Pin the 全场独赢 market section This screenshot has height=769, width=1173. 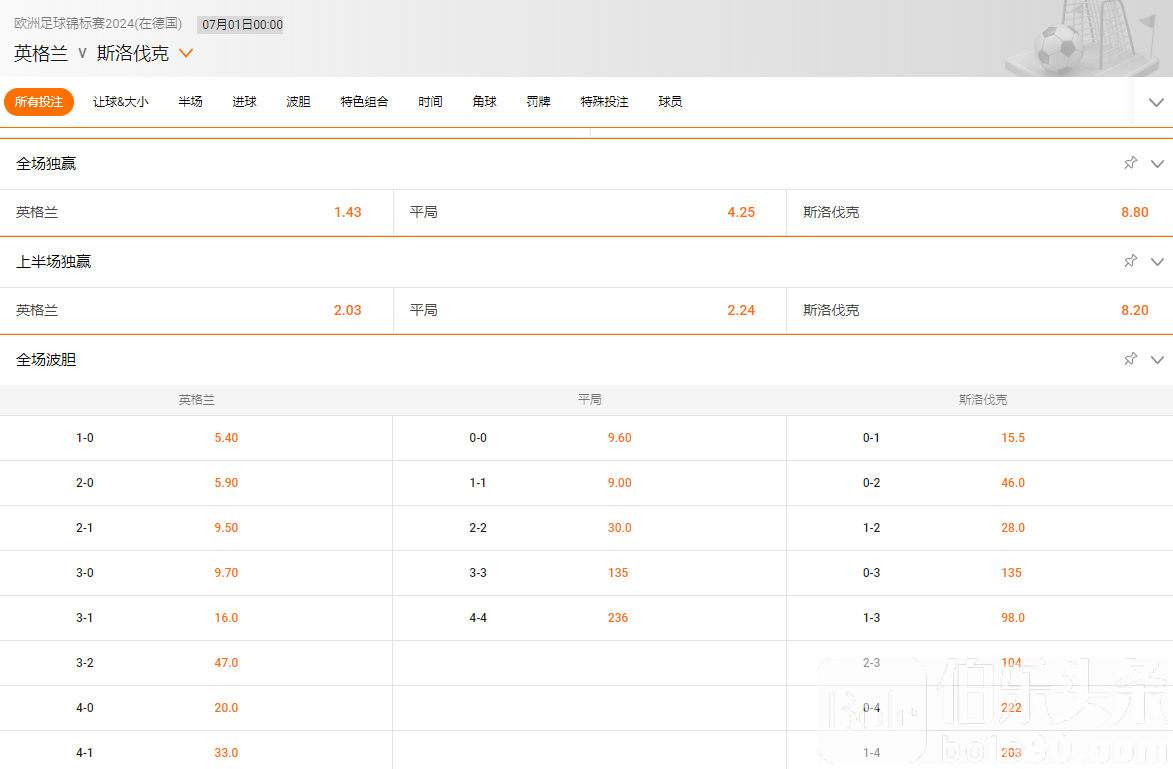(x=1131, y=163)
